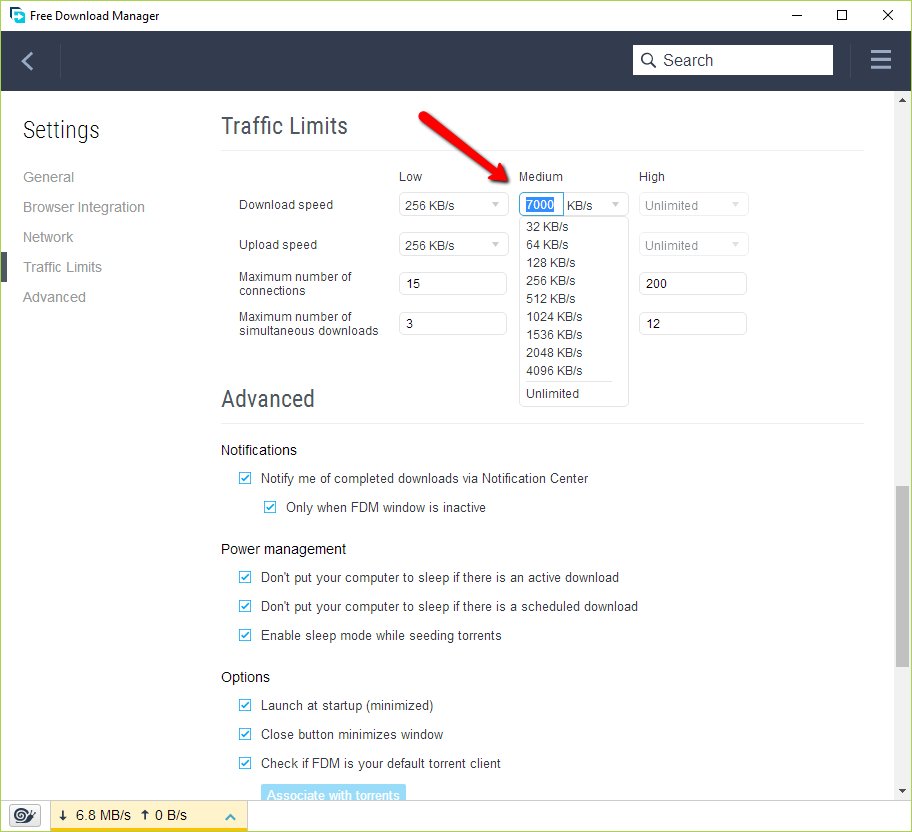This screenshot has height=832, width=912.
Task: Click the Medium download speed 7000 field
Action: 541,205
